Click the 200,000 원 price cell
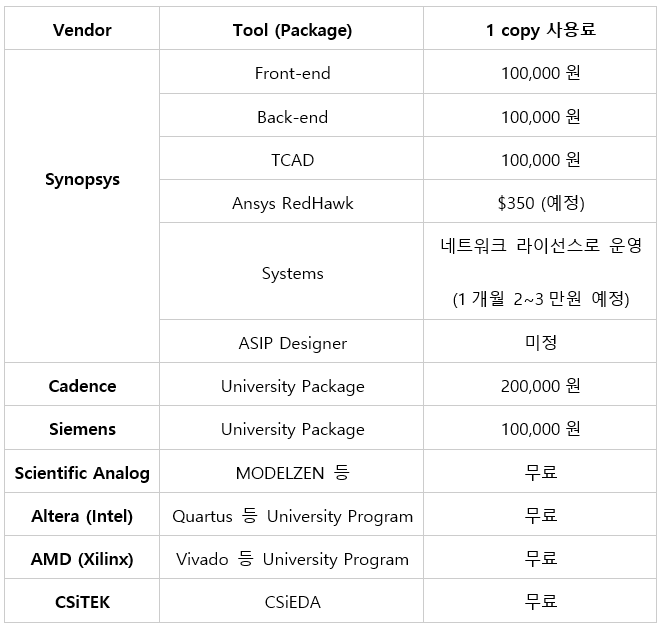Screen dimensions: 661x629 coord(540,386)
